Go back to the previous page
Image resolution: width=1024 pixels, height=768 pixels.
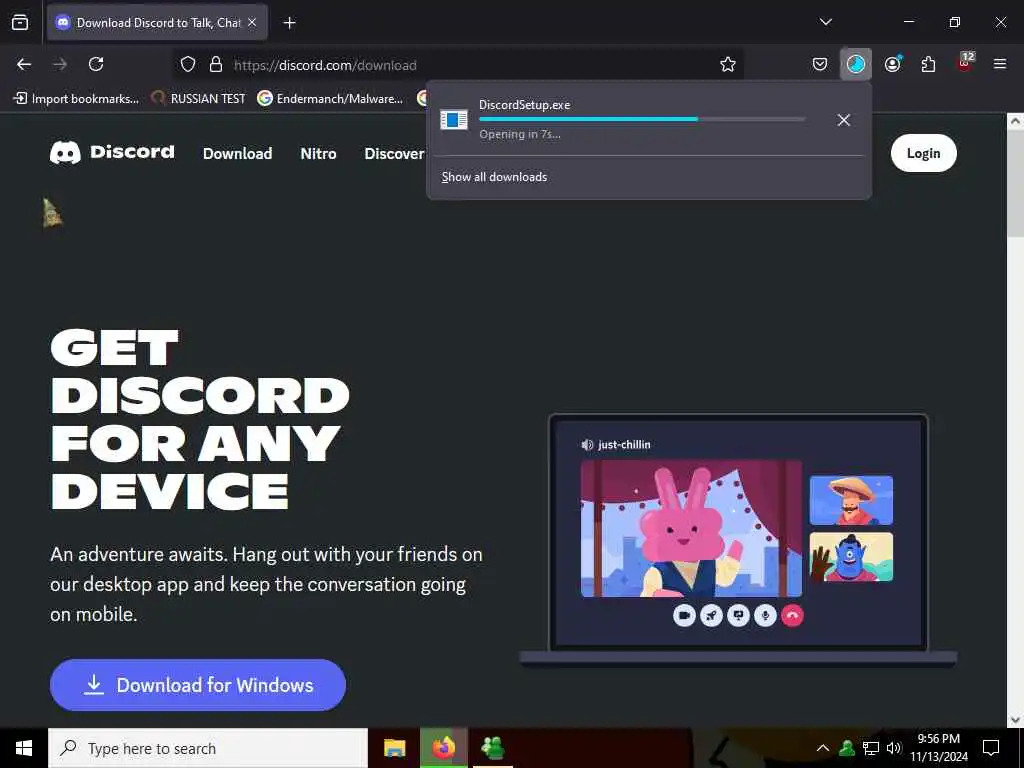[24, 64]
